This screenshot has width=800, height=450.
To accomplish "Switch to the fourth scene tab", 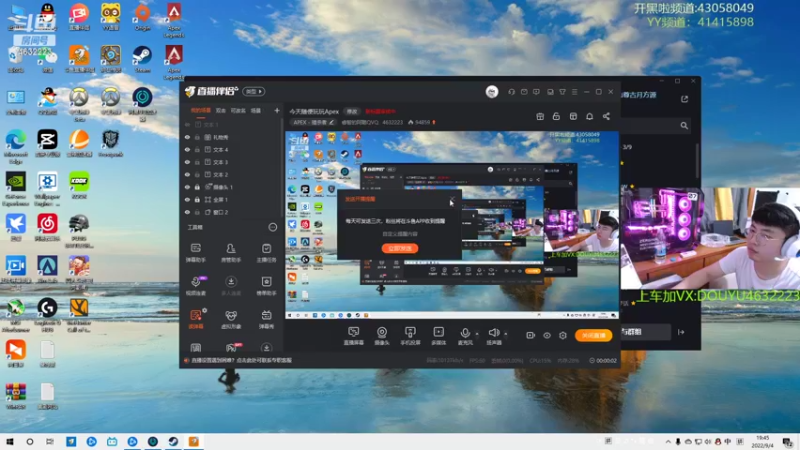I will click(x=256, y=111).
